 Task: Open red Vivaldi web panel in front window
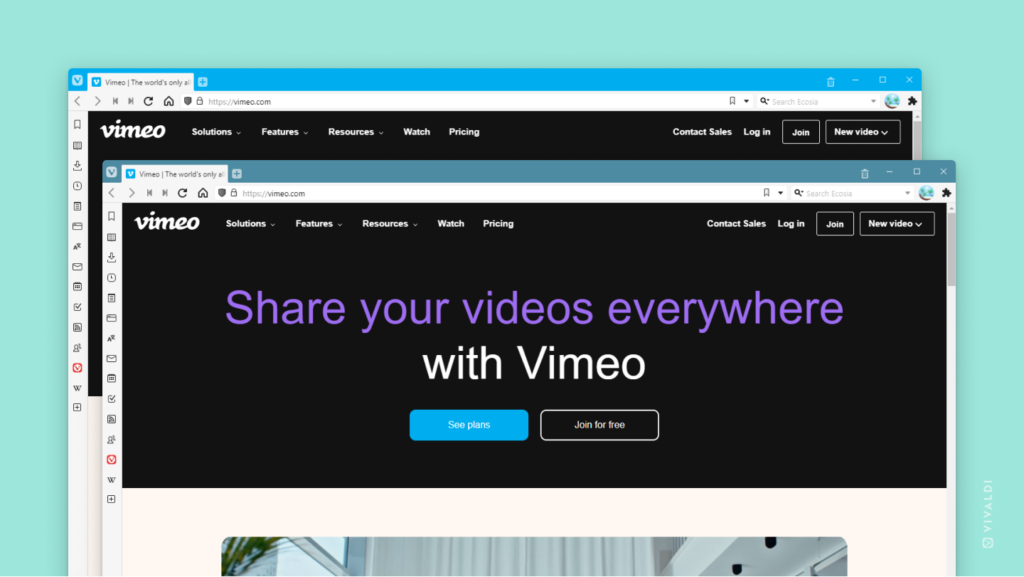(x=112, y=460)
